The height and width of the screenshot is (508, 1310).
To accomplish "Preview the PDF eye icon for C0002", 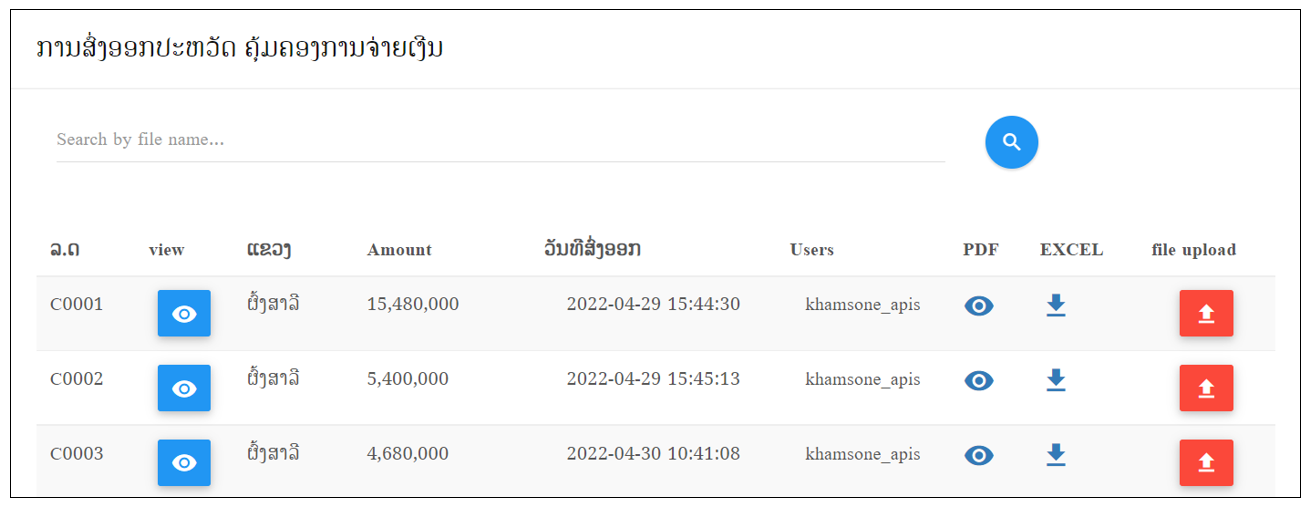I will pyautogui.click(x=979, y=381).
